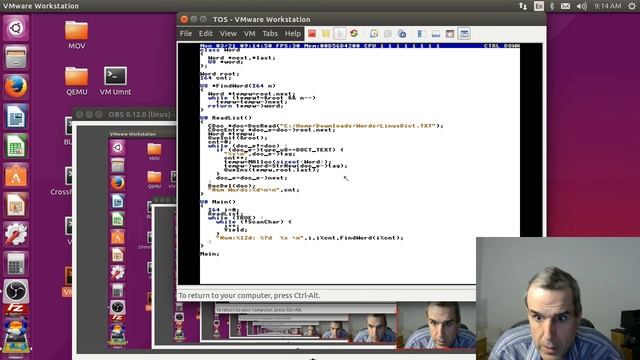This screenshot has height=360, width=640.
Task: Click the network indicator in top panel
Action: (523, 6)
